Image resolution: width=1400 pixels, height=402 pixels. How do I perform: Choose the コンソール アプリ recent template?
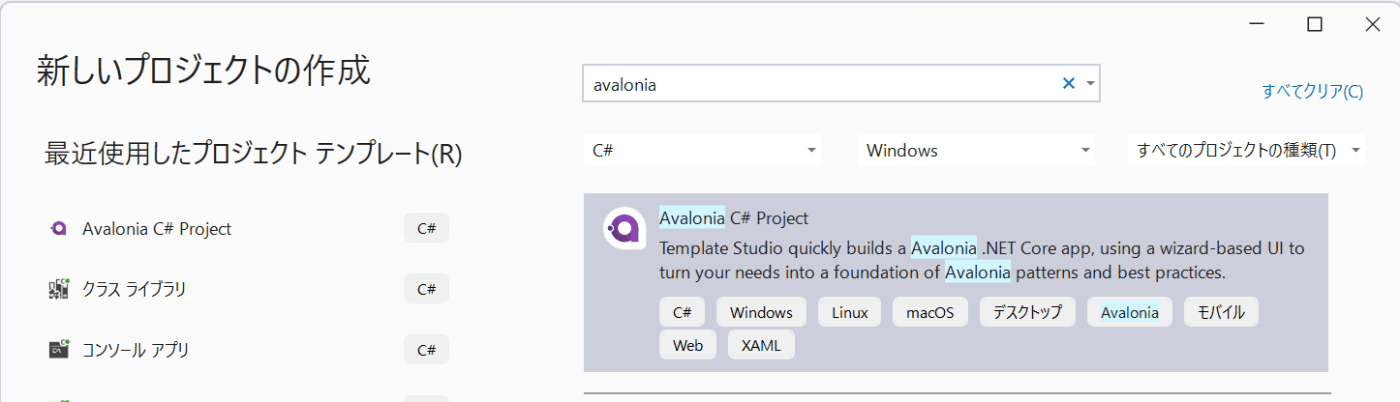pyautogui.click(x=248, y=350)
